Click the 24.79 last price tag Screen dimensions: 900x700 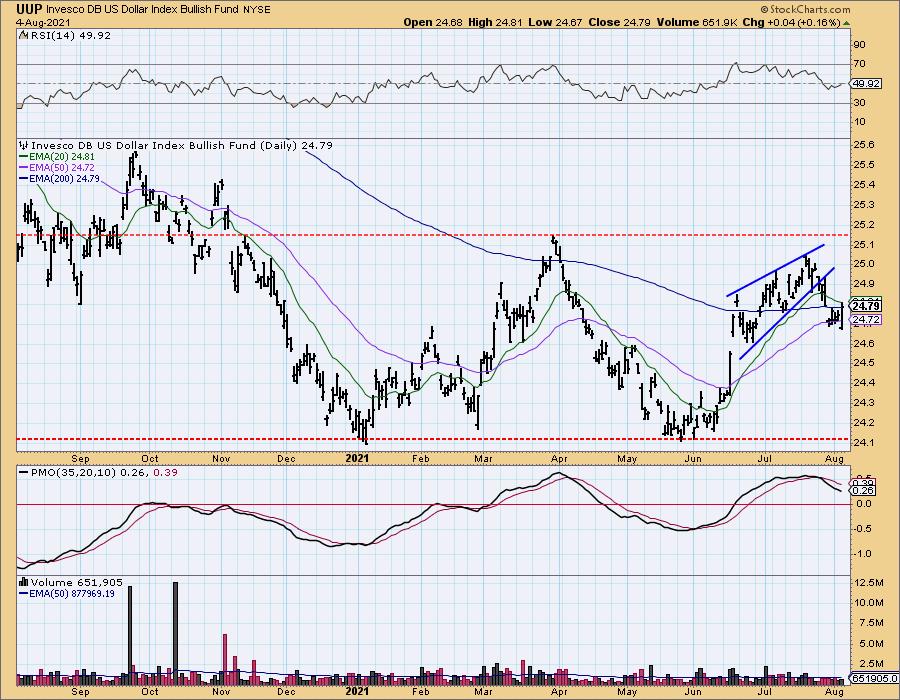tap(866, 306)
